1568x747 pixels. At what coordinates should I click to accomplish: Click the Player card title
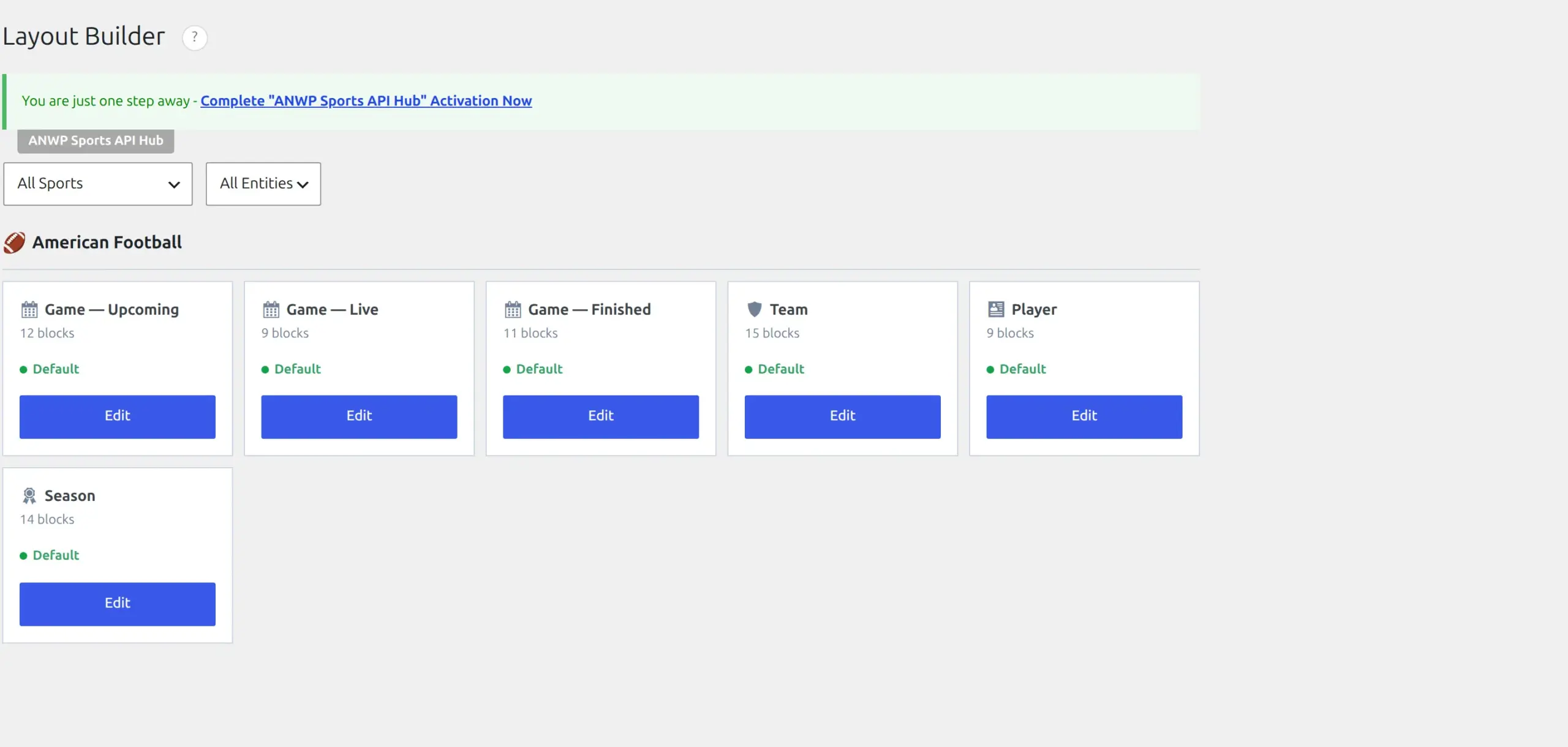(1034, 310)
